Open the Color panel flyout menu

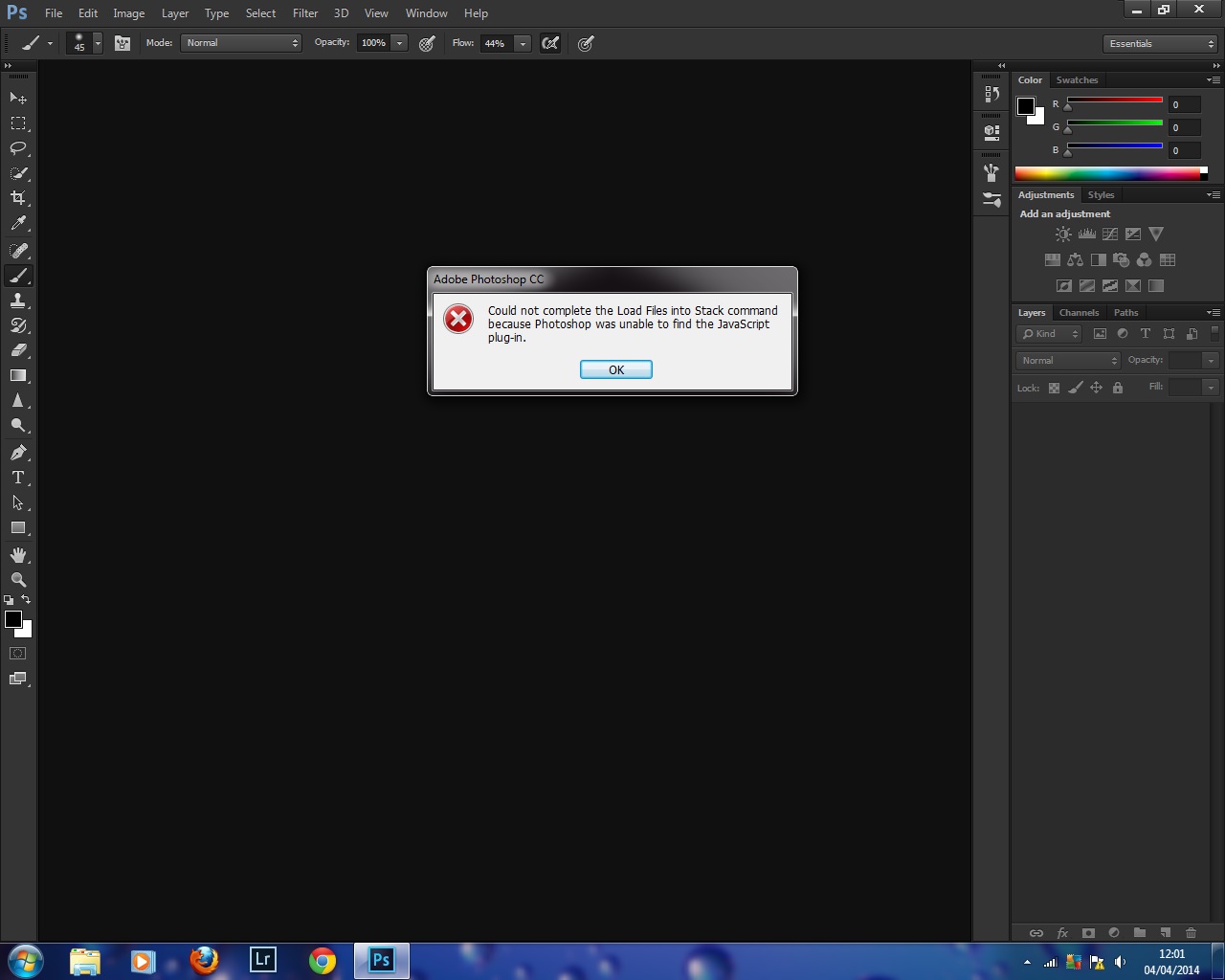coord(1213,79)
